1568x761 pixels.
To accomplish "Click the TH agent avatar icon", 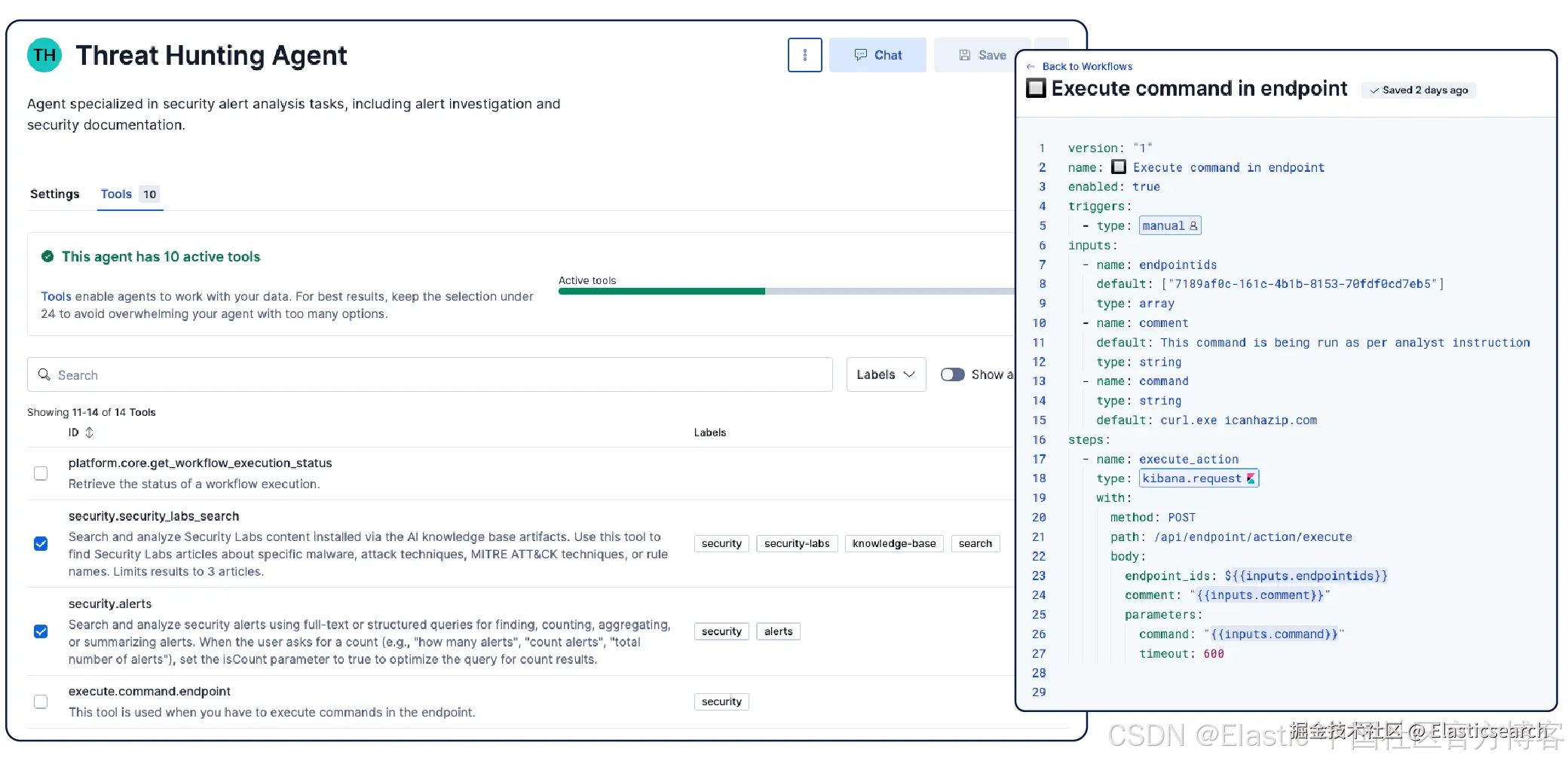I will [x=44, y=55].
